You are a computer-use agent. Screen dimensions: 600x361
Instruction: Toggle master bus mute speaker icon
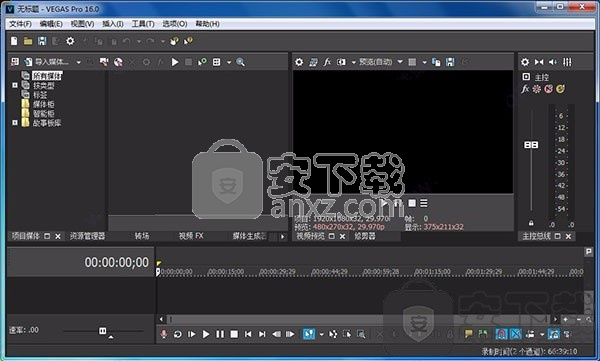point(553,62)
